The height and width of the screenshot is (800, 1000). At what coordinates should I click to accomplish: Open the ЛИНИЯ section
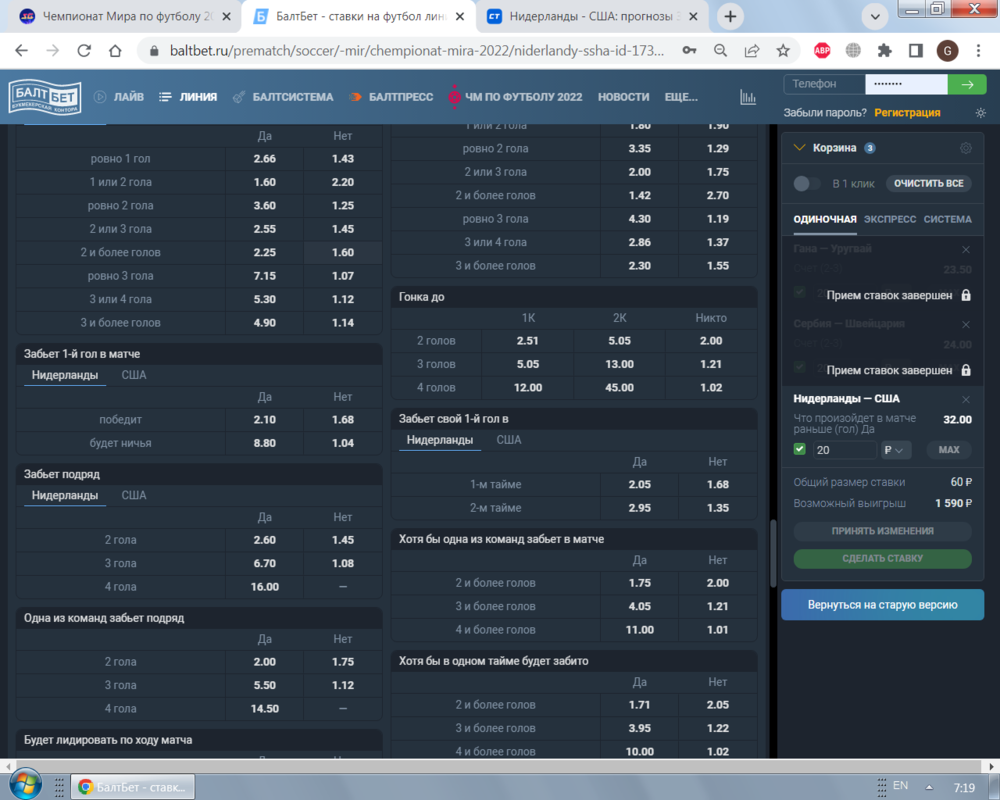(x=189, y=97)
